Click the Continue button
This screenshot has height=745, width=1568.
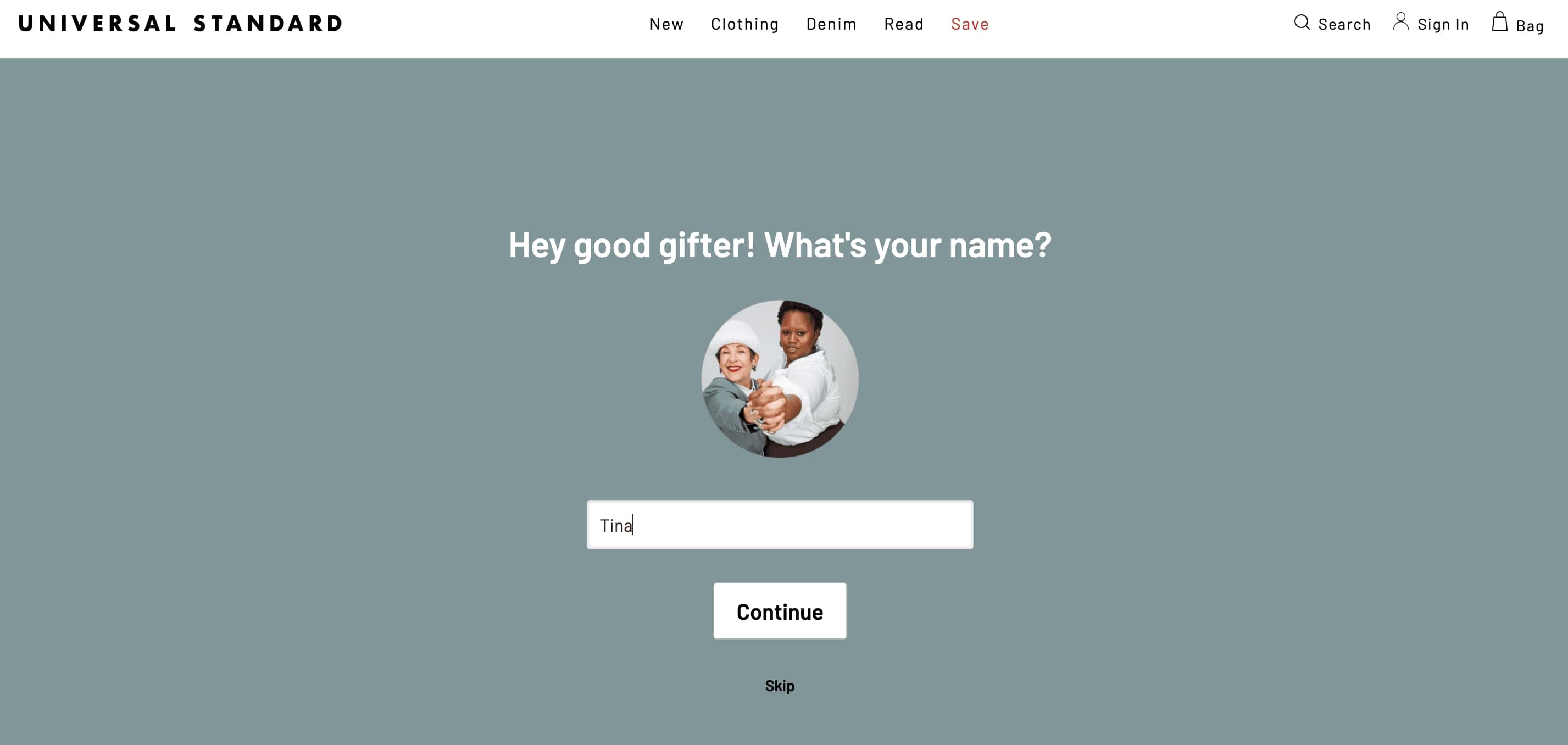(x=780, y=611)
